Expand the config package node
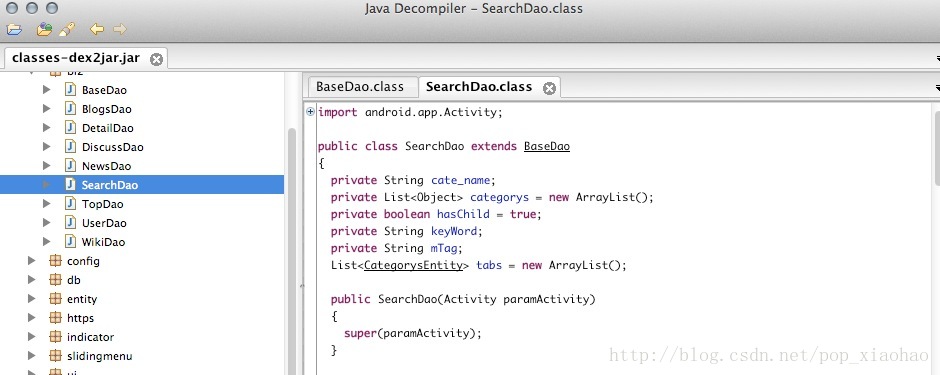This screenshot has width=940, height=375. 31,261
